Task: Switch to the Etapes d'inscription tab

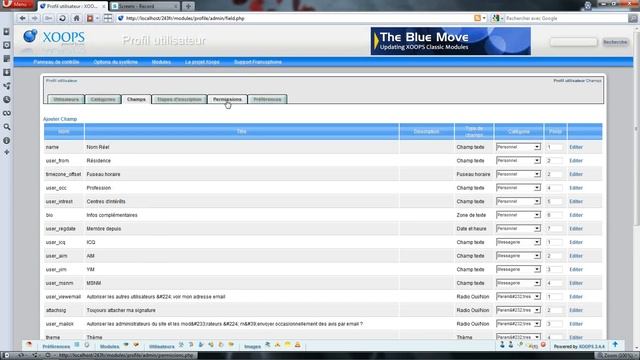Action: pos(180,99)
